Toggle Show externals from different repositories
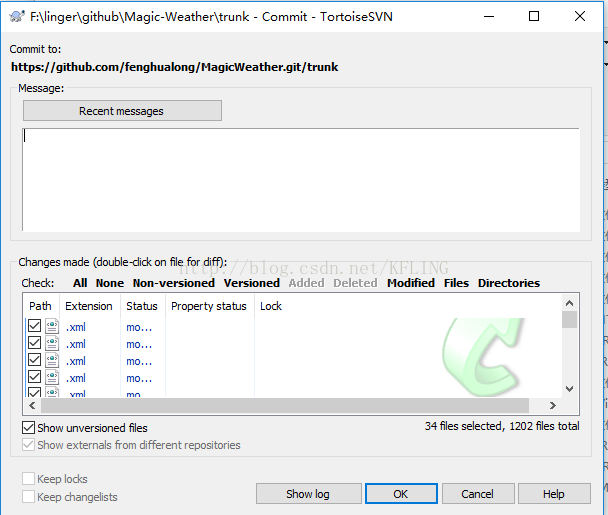Image resolution: width=608 pixels, height=515 pixels. point(28,445)
